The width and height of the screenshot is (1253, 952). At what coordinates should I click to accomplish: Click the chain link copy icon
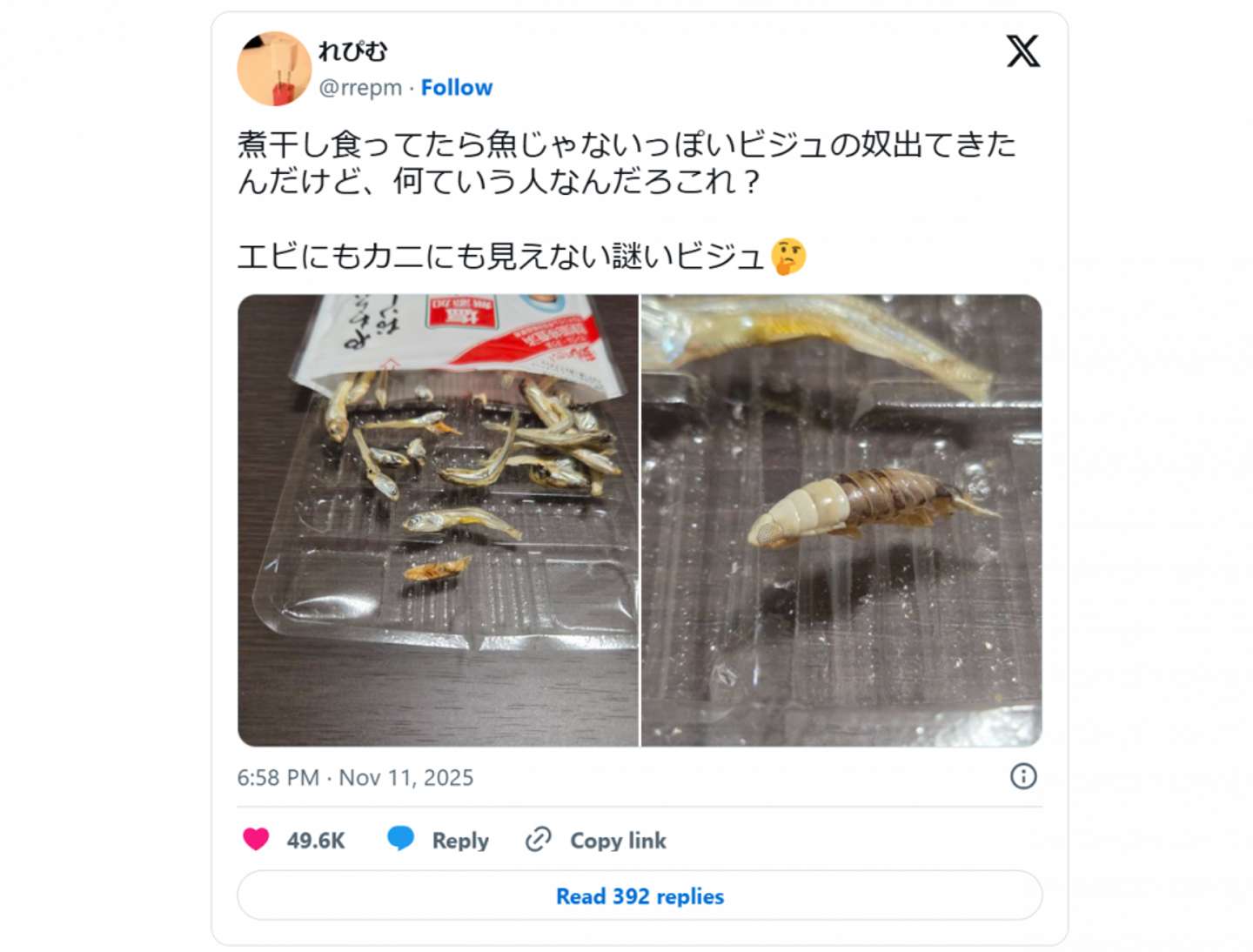tap(539, 840)
